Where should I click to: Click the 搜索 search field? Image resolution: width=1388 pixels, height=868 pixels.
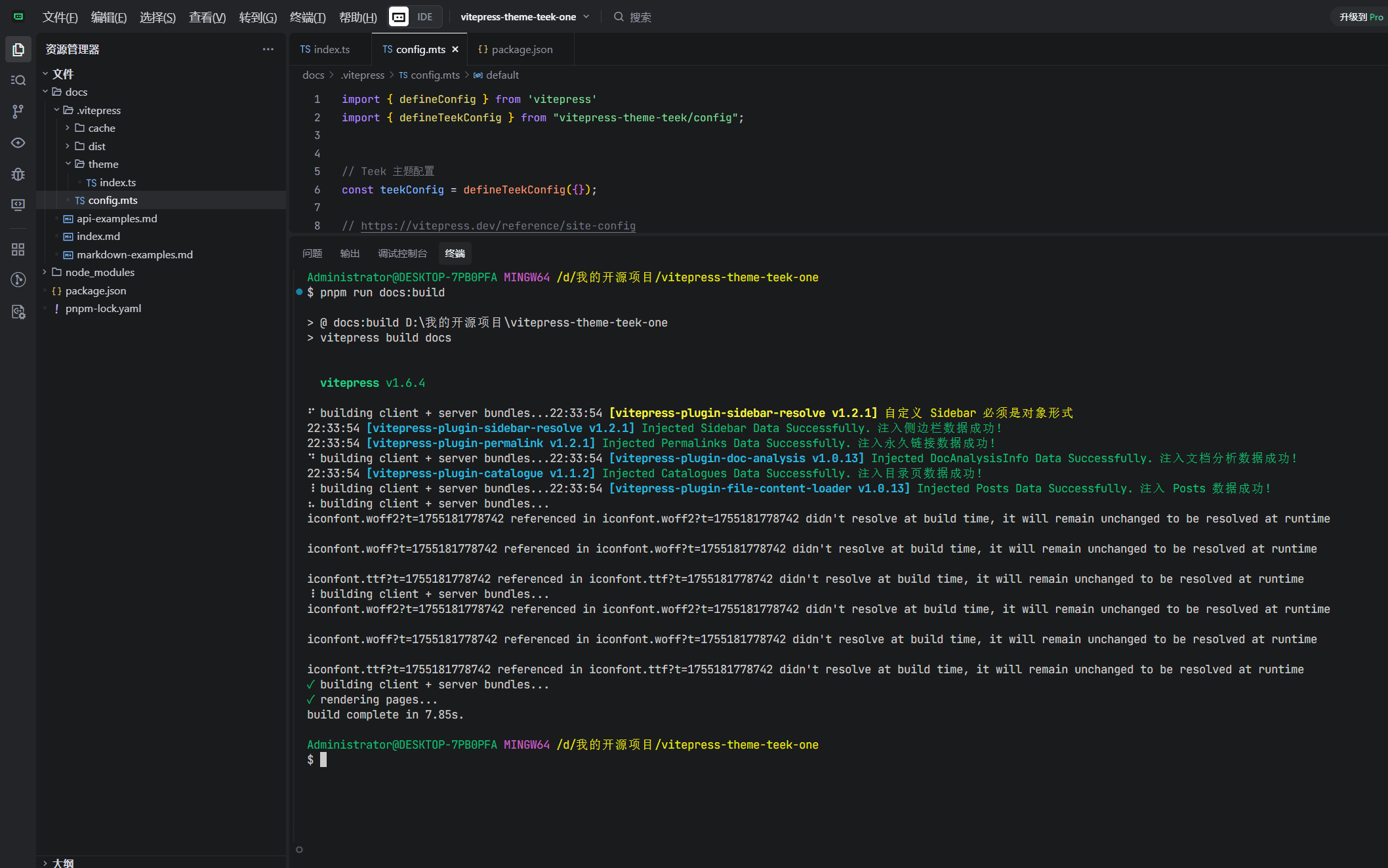pos(640,17)
